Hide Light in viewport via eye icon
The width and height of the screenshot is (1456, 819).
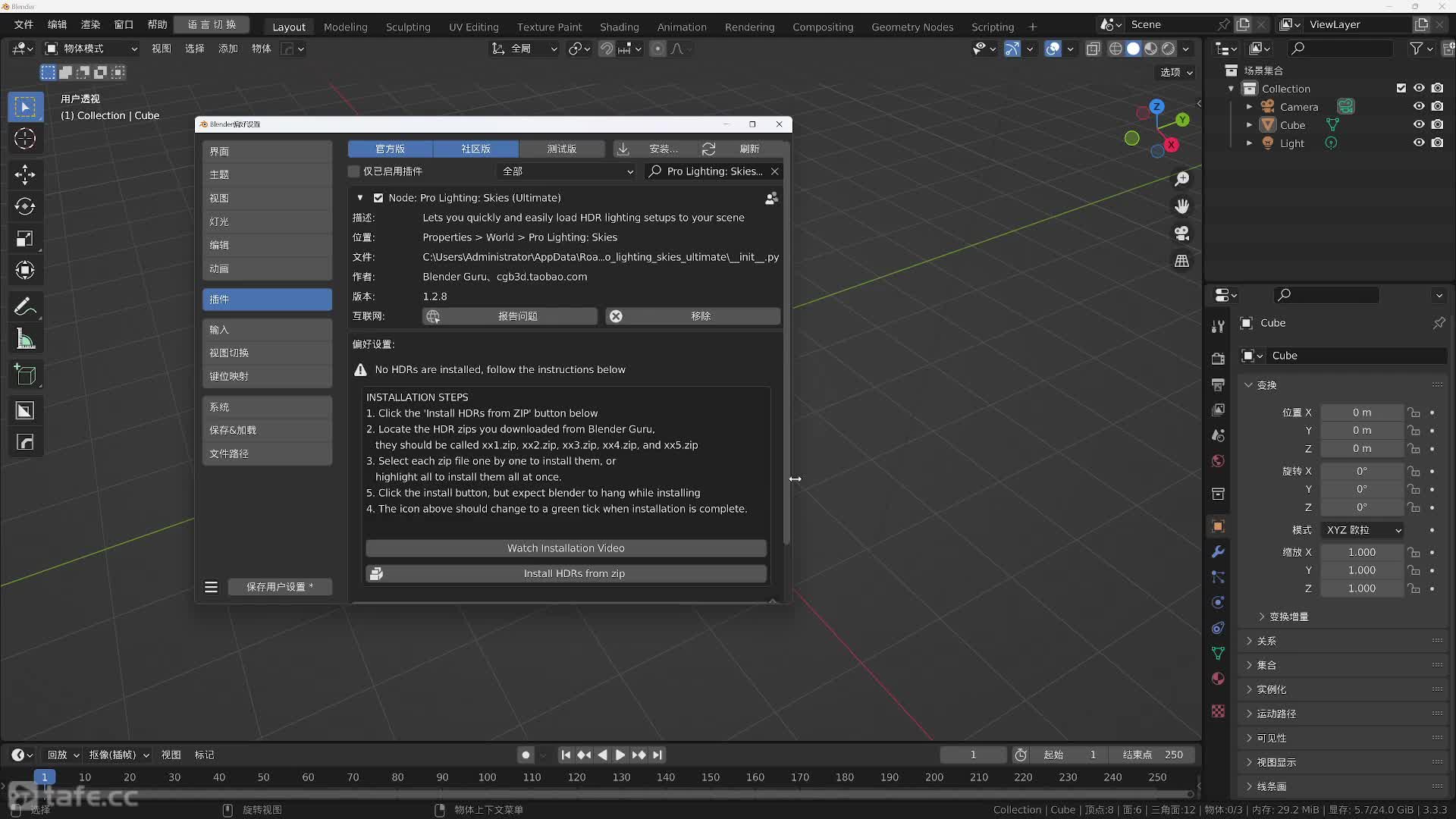tap(1419, 143)
